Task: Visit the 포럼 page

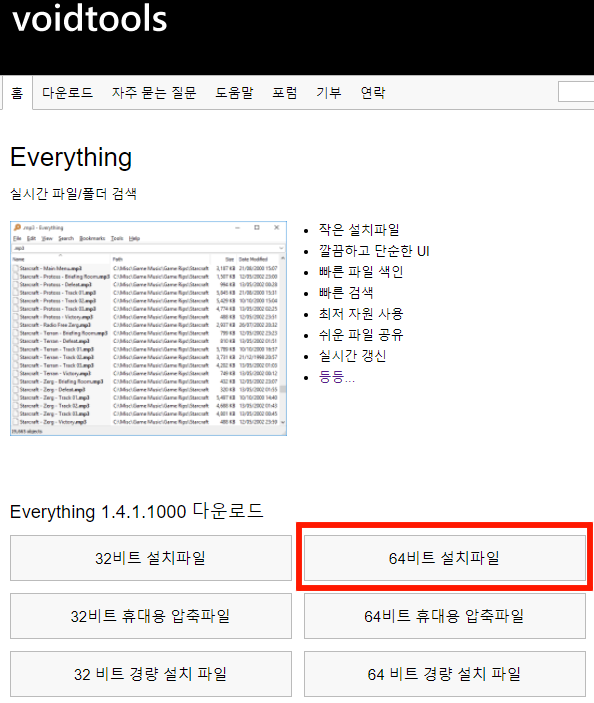Action: point(285,93)
